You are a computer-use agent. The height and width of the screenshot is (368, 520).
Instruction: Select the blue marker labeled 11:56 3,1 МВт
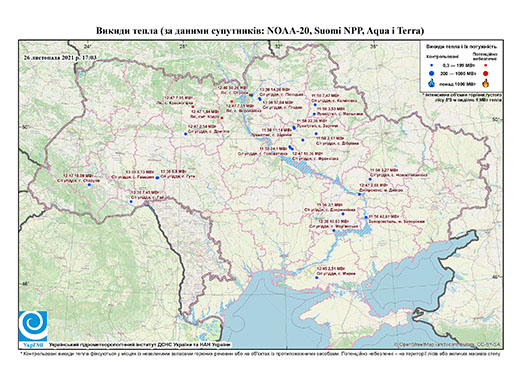coord(343,214)
